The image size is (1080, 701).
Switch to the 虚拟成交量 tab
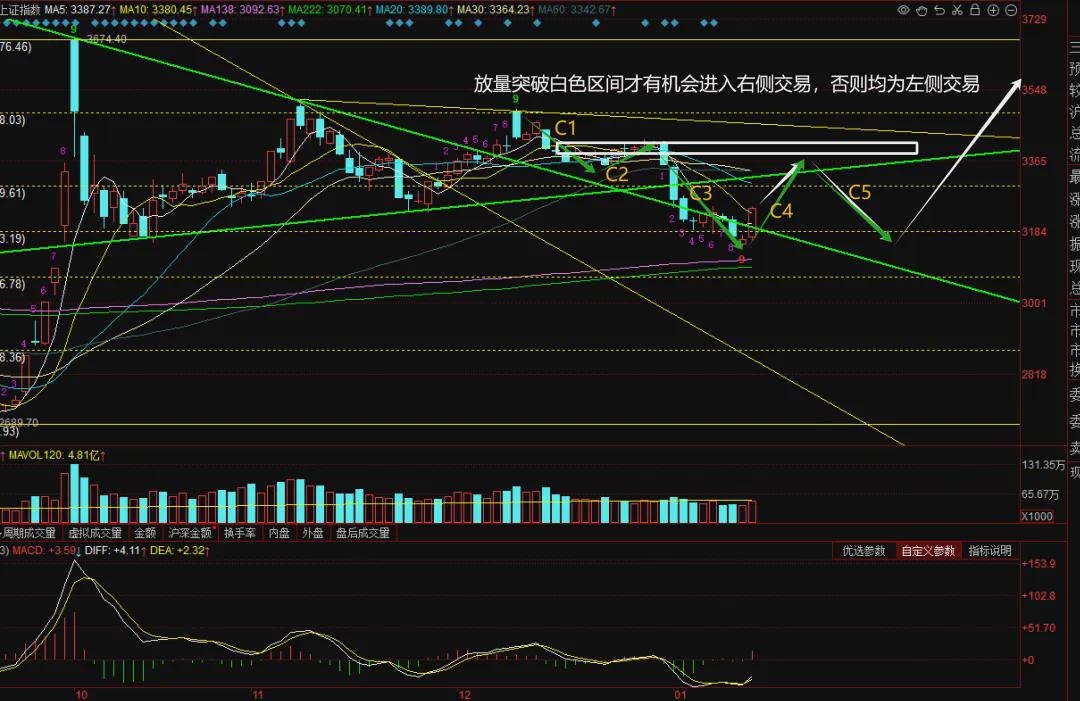point(95,533)
